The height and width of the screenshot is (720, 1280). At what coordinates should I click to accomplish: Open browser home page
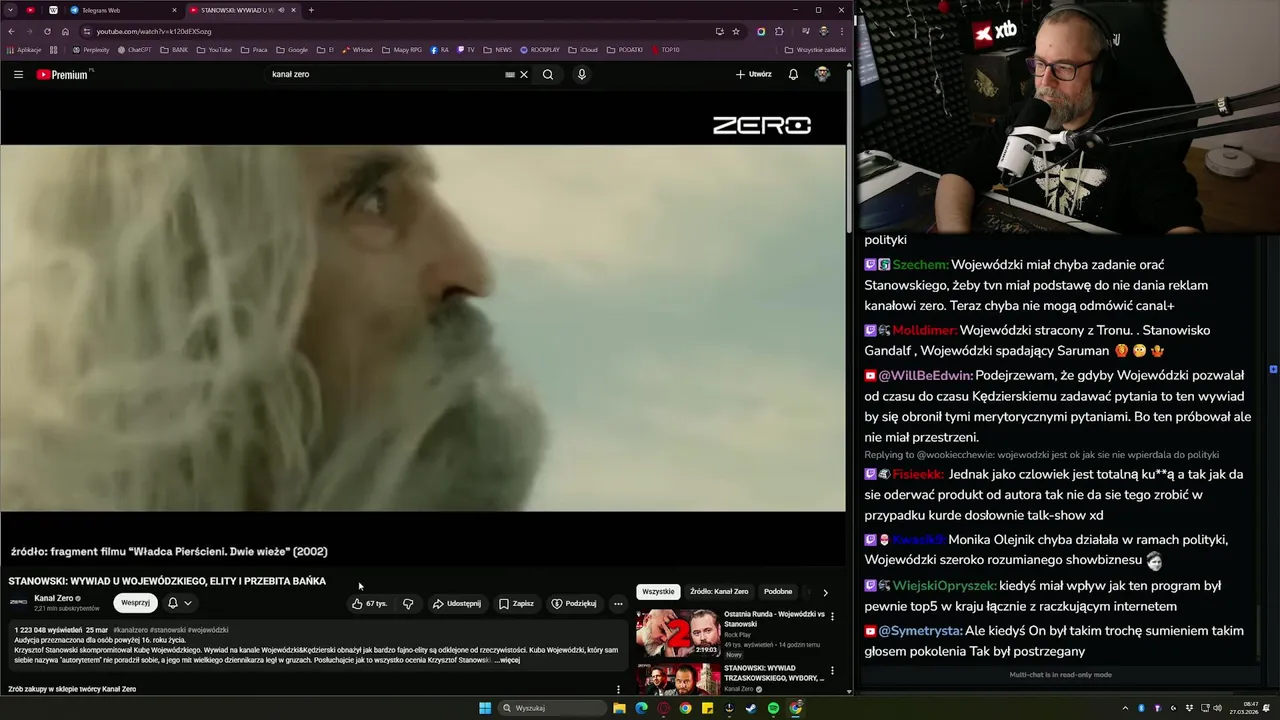(x=65, y=31)
